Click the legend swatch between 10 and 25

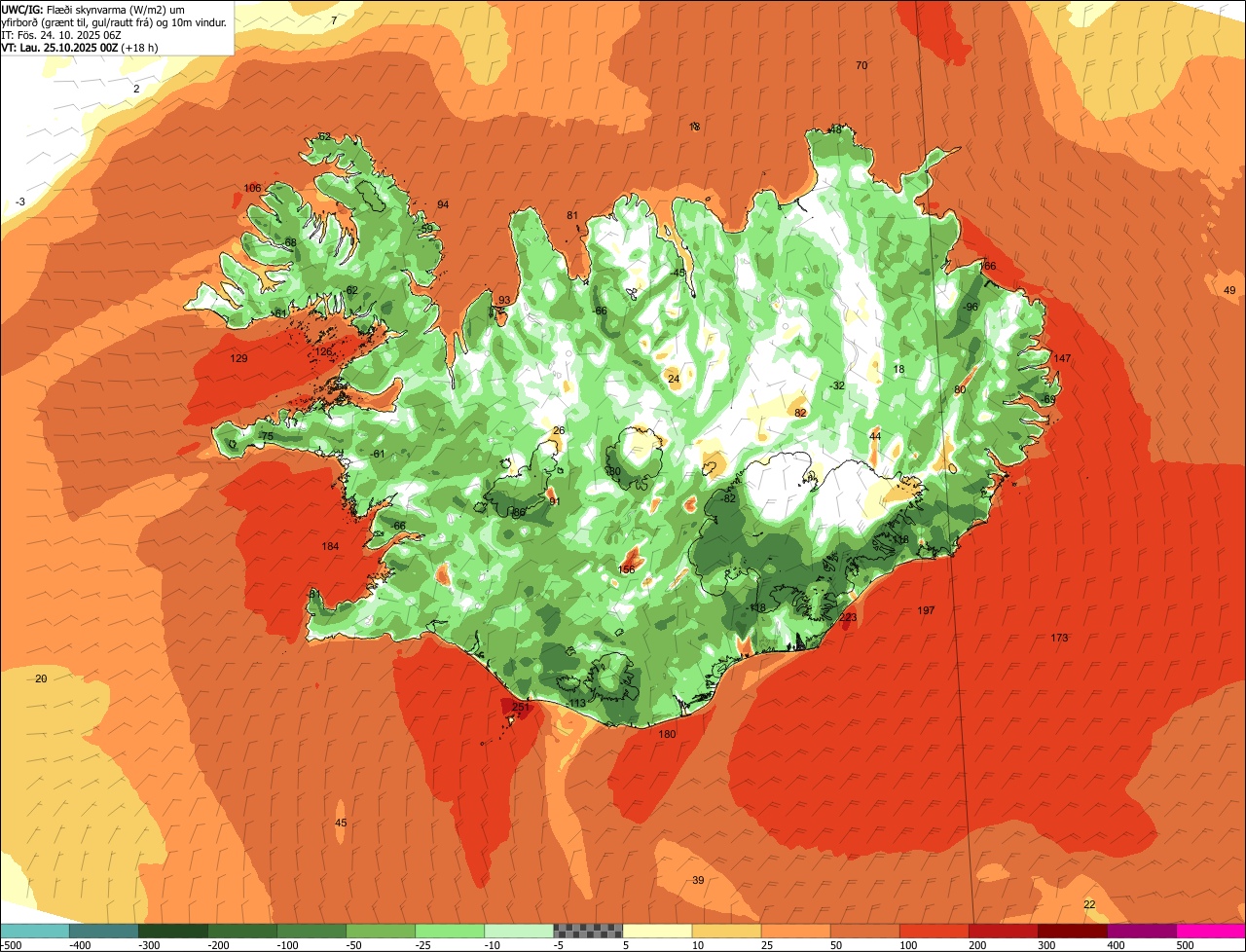click(726, 931)
